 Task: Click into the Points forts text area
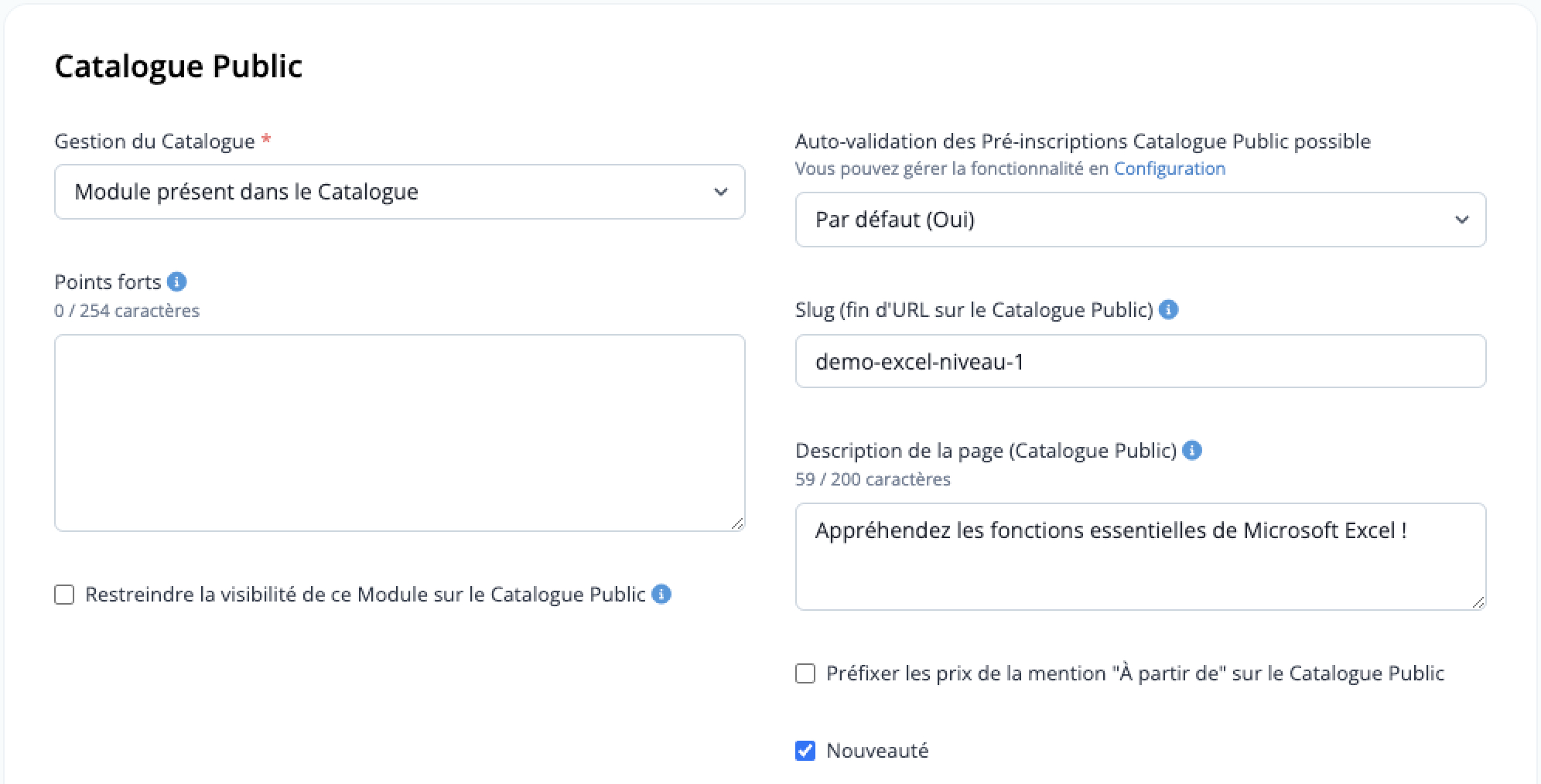tap(399, 433)
